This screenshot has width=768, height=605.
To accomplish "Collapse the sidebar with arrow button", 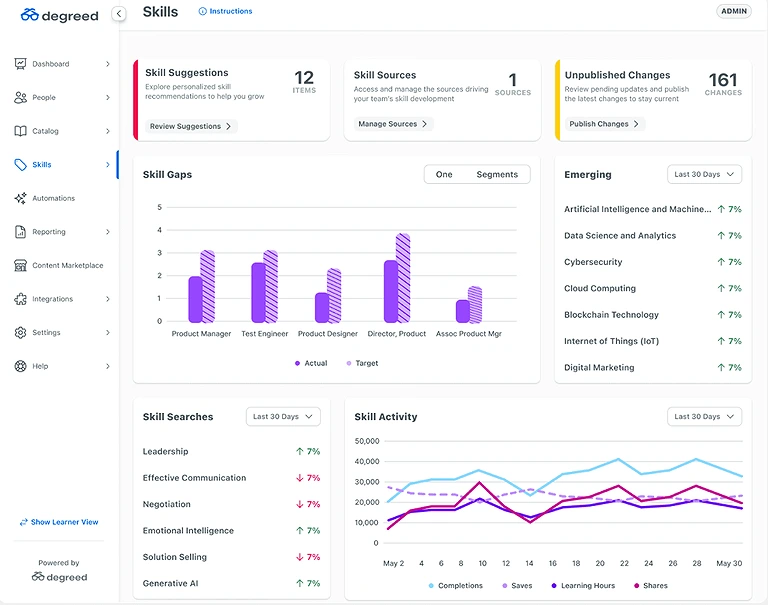I will (x=119, y=14).
